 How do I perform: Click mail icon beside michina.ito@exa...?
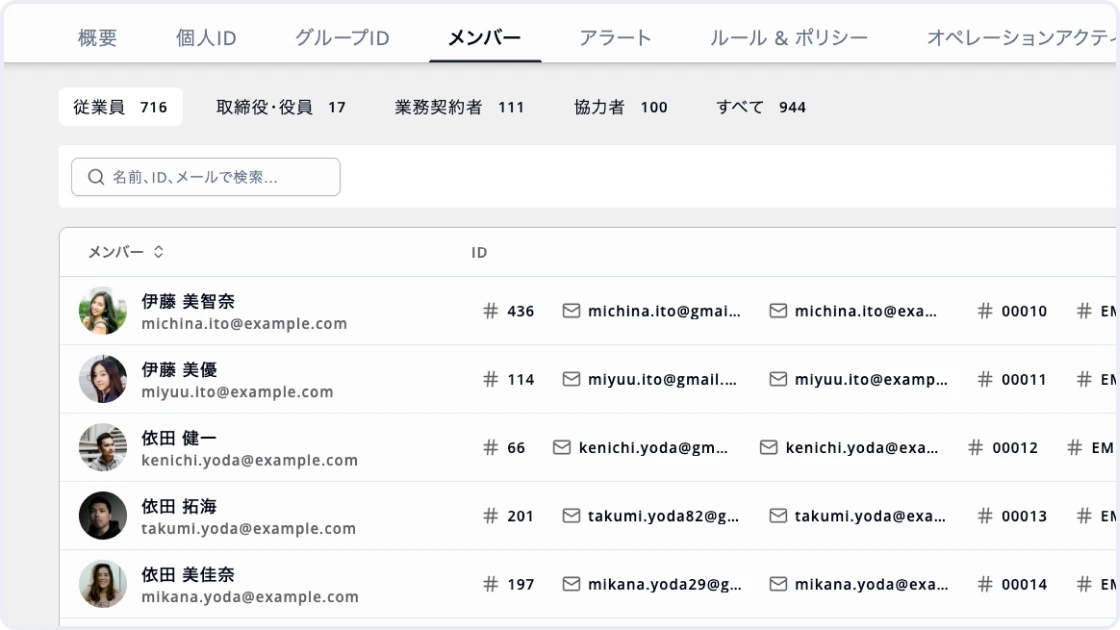778,311
